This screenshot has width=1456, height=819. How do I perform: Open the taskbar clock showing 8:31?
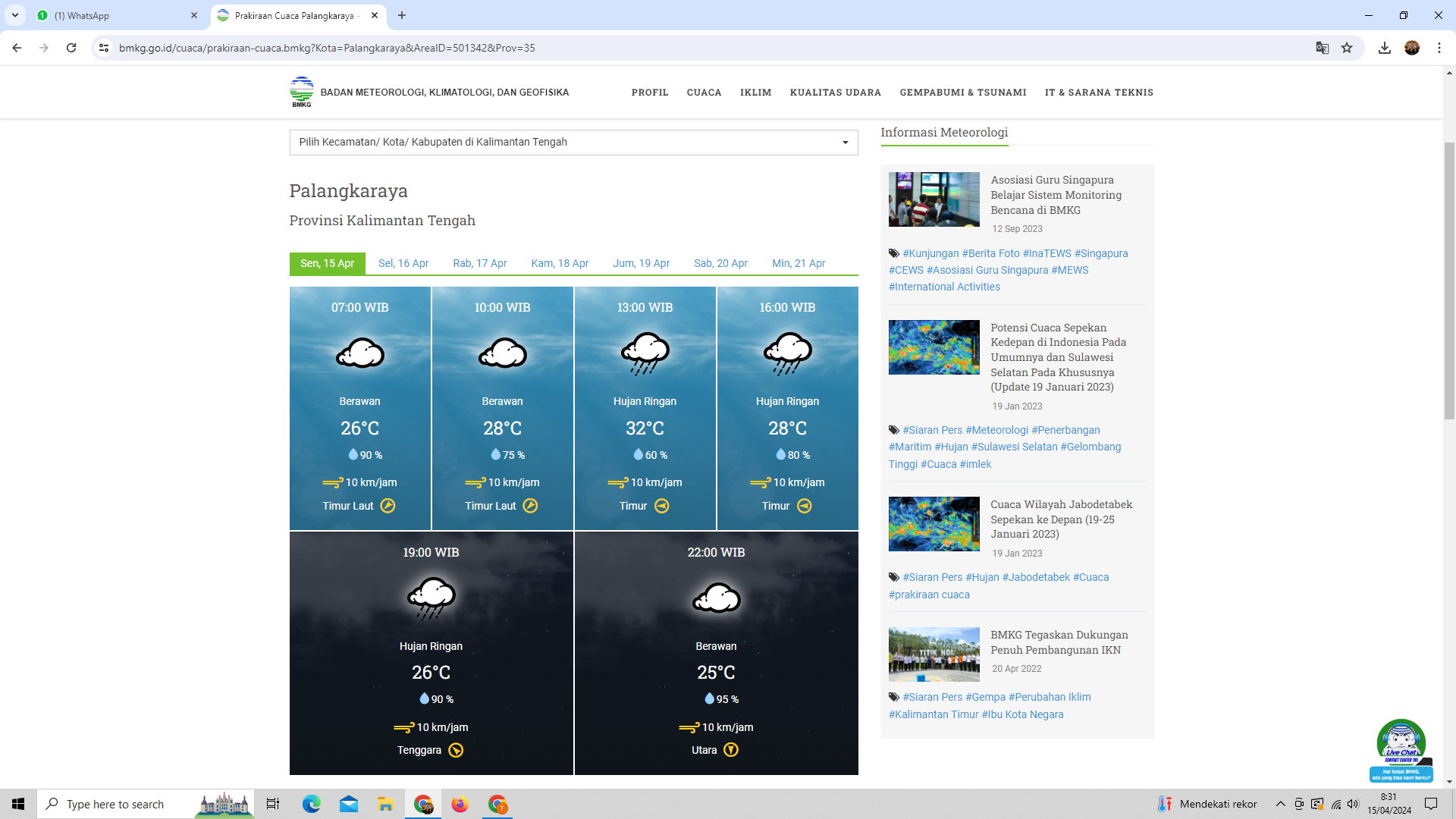click(x=1389, y=804)
